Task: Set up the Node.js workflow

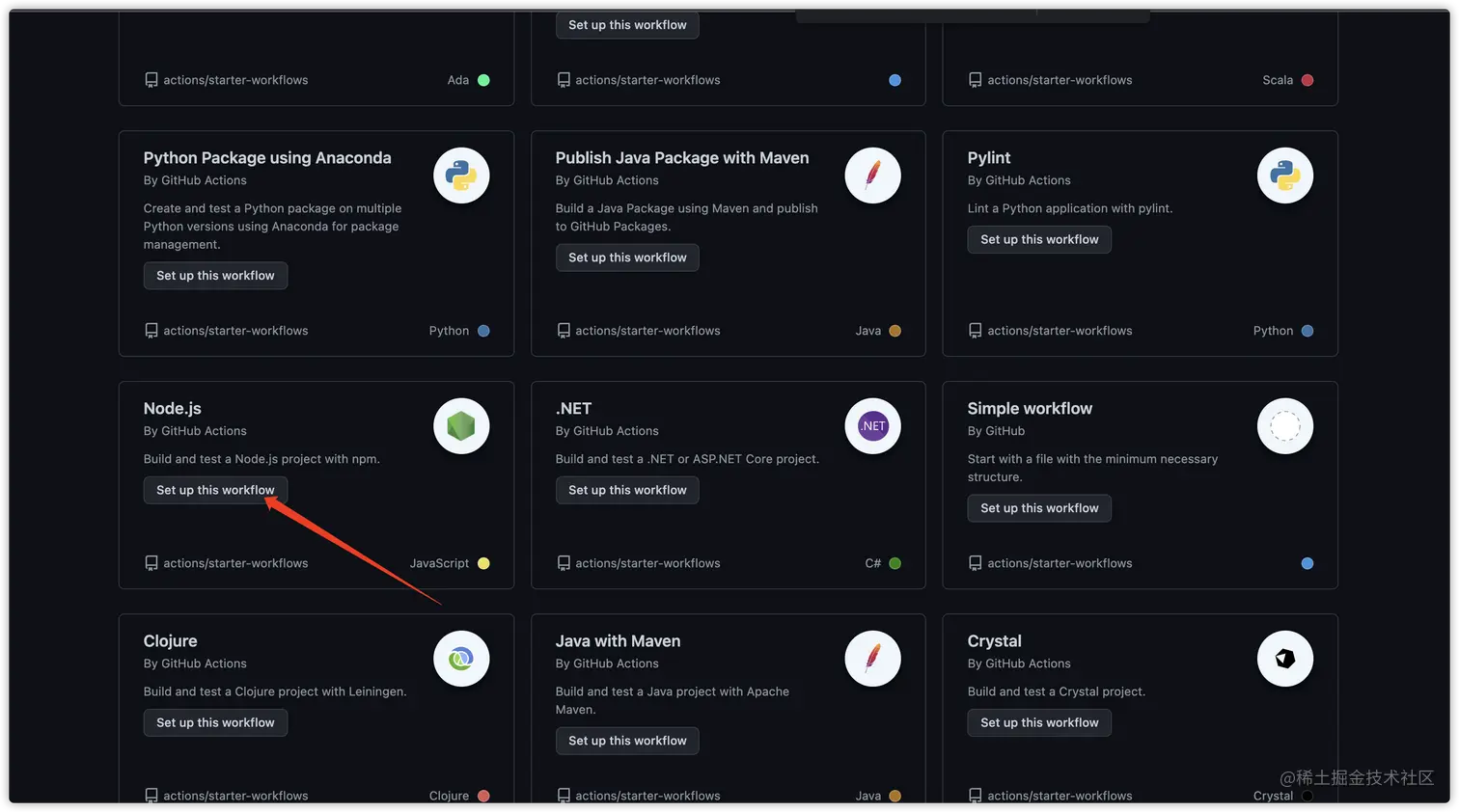Action: [x=215, y=490]
